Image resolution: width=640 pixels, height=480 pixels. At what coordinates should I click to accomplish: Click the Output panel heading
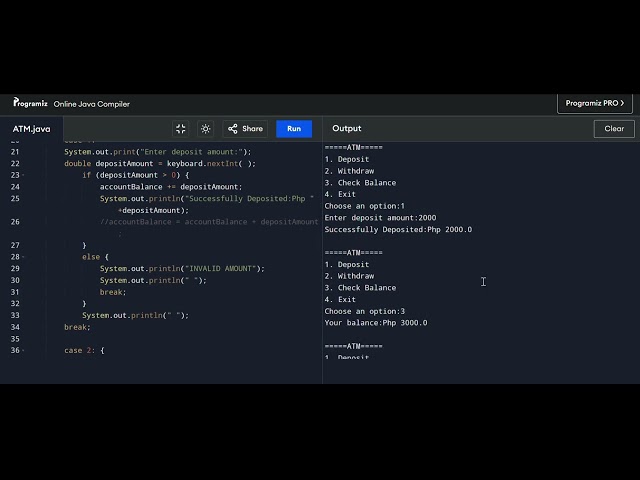[x=347, y=129]
